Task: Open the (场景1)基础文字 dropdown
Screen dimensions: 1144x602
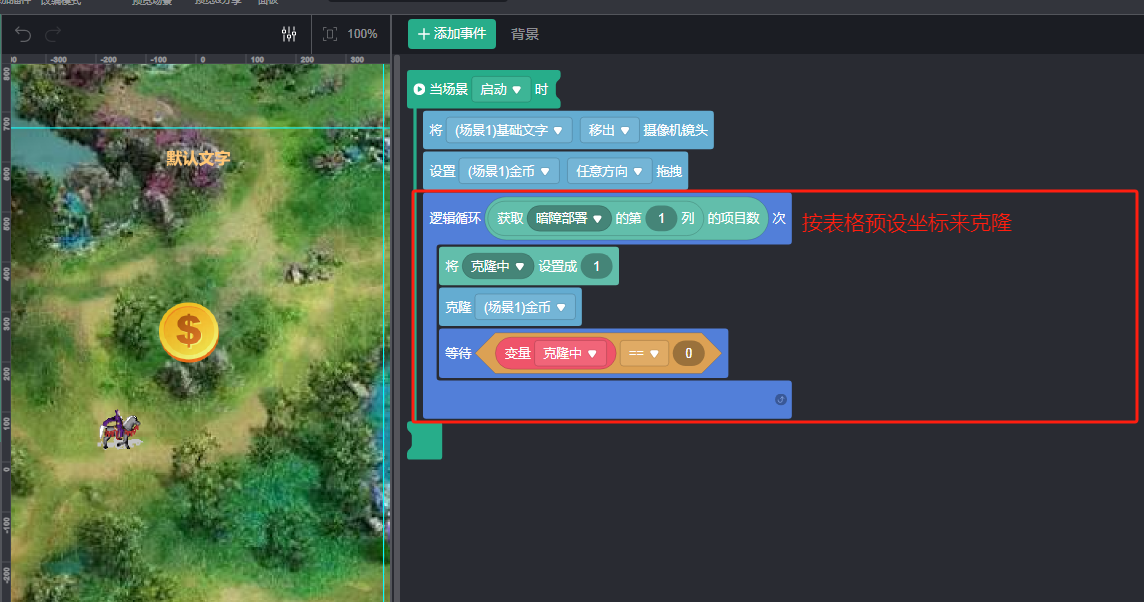Action: click(x=509, y=130)
